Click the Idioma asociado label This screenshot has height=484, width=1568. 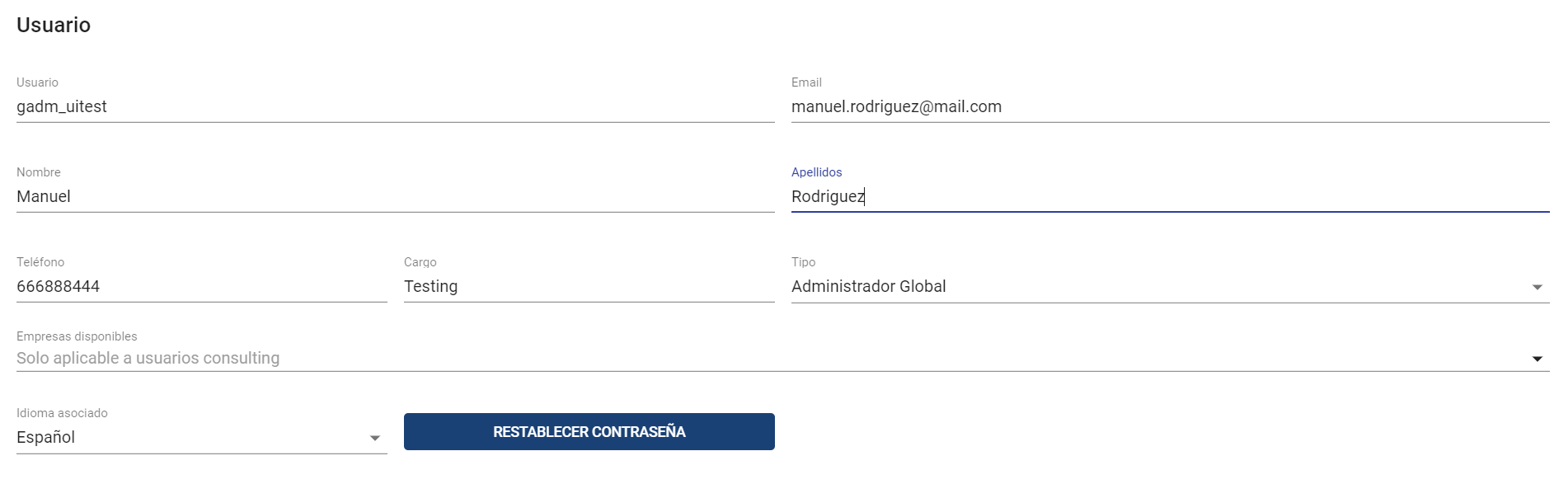62,413
